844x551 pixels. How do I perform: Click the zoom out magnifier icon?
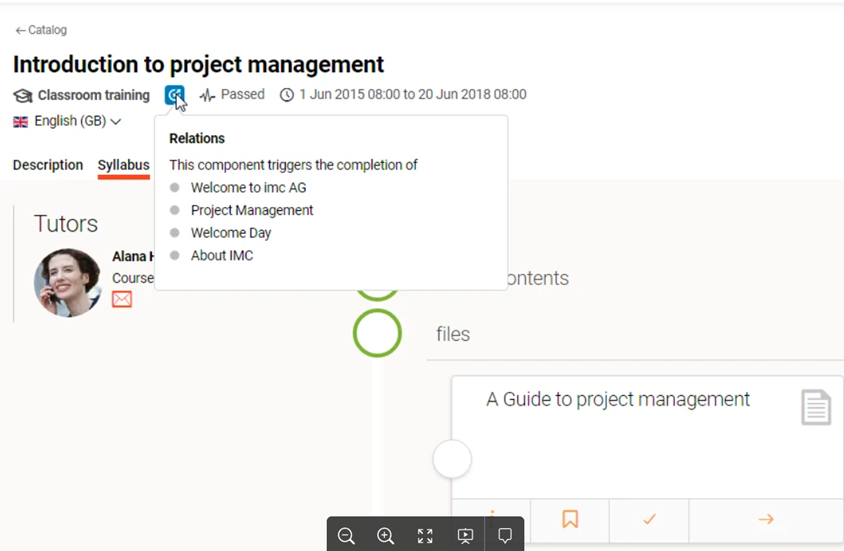pos(346,536)
